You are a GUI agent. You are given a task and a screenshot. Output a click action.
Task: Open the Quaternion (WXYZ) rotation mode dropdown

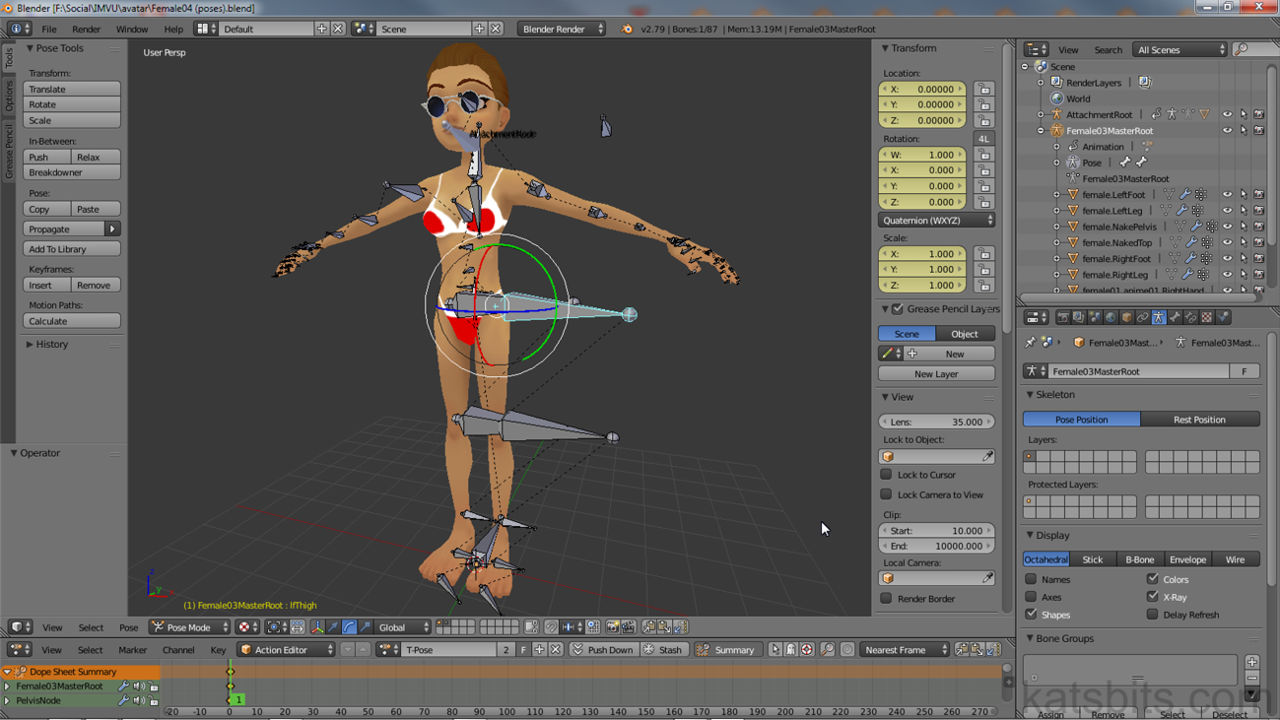coord(936,220)
